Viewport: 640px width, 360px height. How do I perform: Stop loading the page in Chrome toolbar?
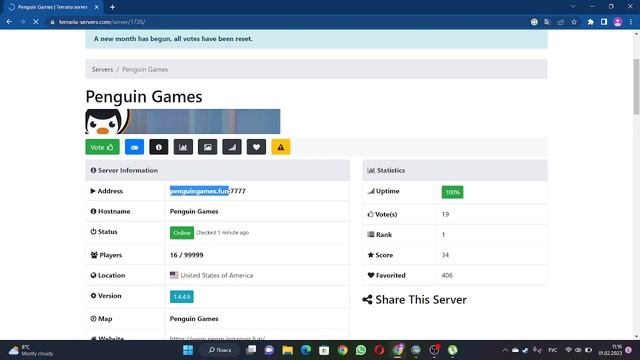click(36, 22)
